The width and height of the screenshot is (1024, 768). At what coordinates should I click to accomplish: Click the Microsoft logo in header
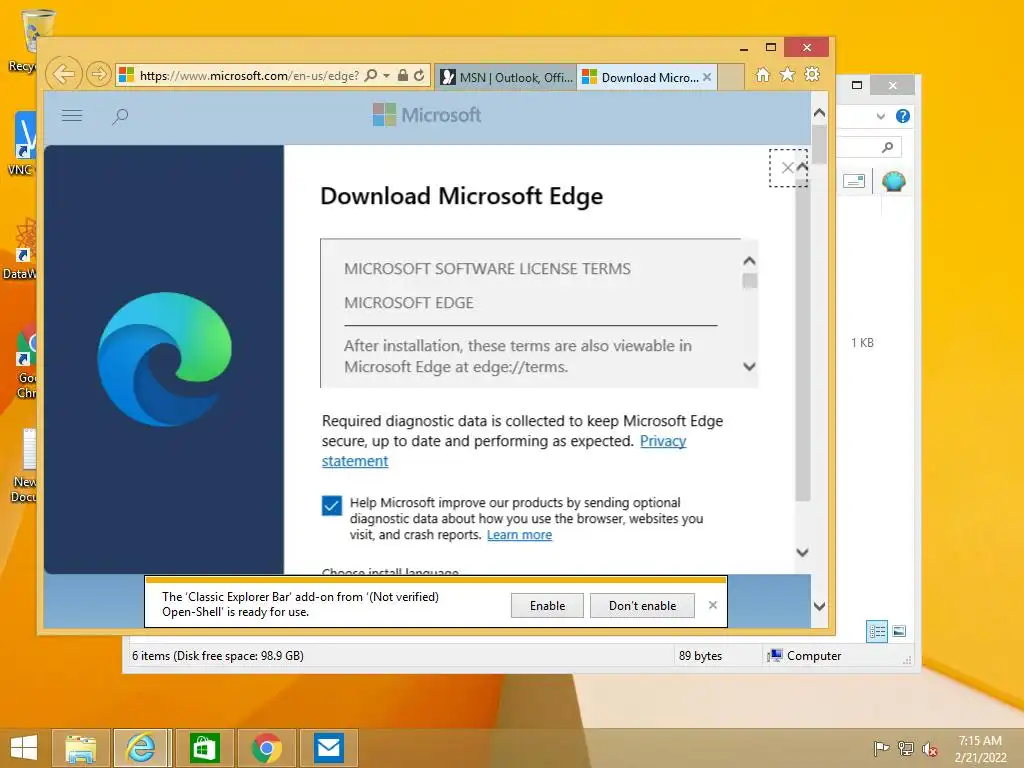click(427, 115)
